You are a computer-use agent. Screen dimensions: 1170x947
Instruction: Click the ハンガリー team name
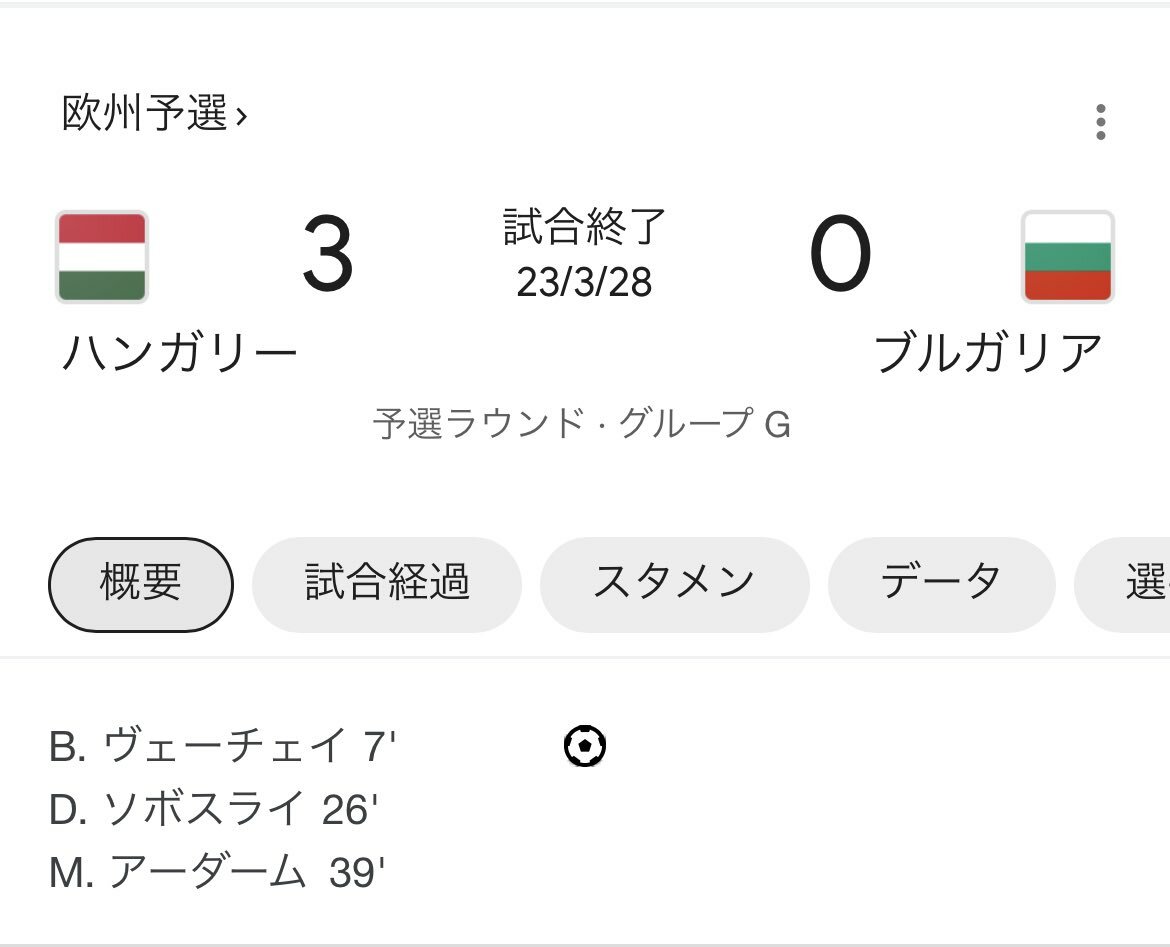180,352
